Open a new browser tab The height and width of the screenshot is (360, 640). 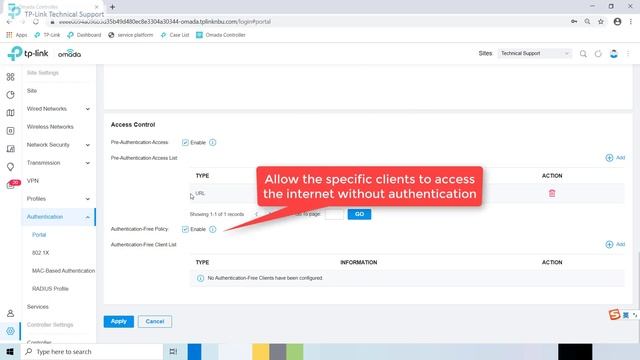[112, 7]
